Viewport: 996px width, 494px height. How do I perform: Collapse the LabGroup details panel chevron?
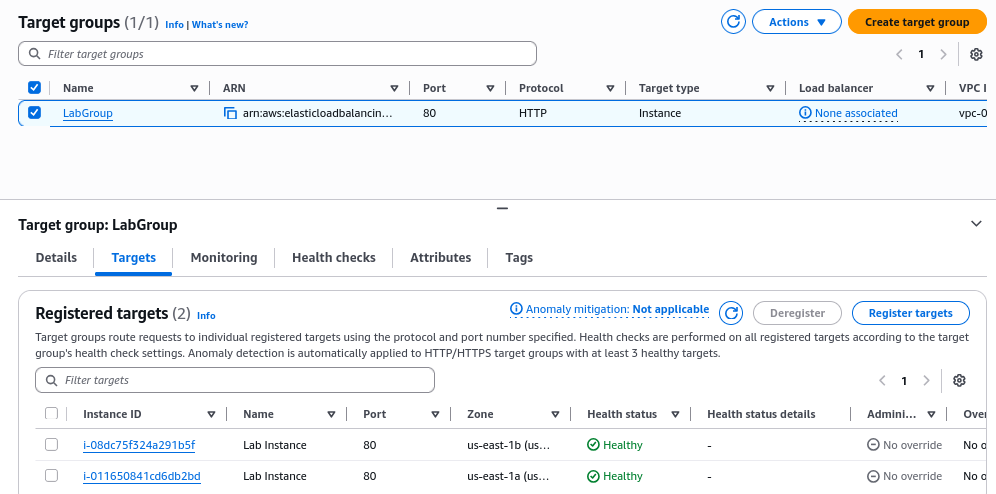[977, 224]
